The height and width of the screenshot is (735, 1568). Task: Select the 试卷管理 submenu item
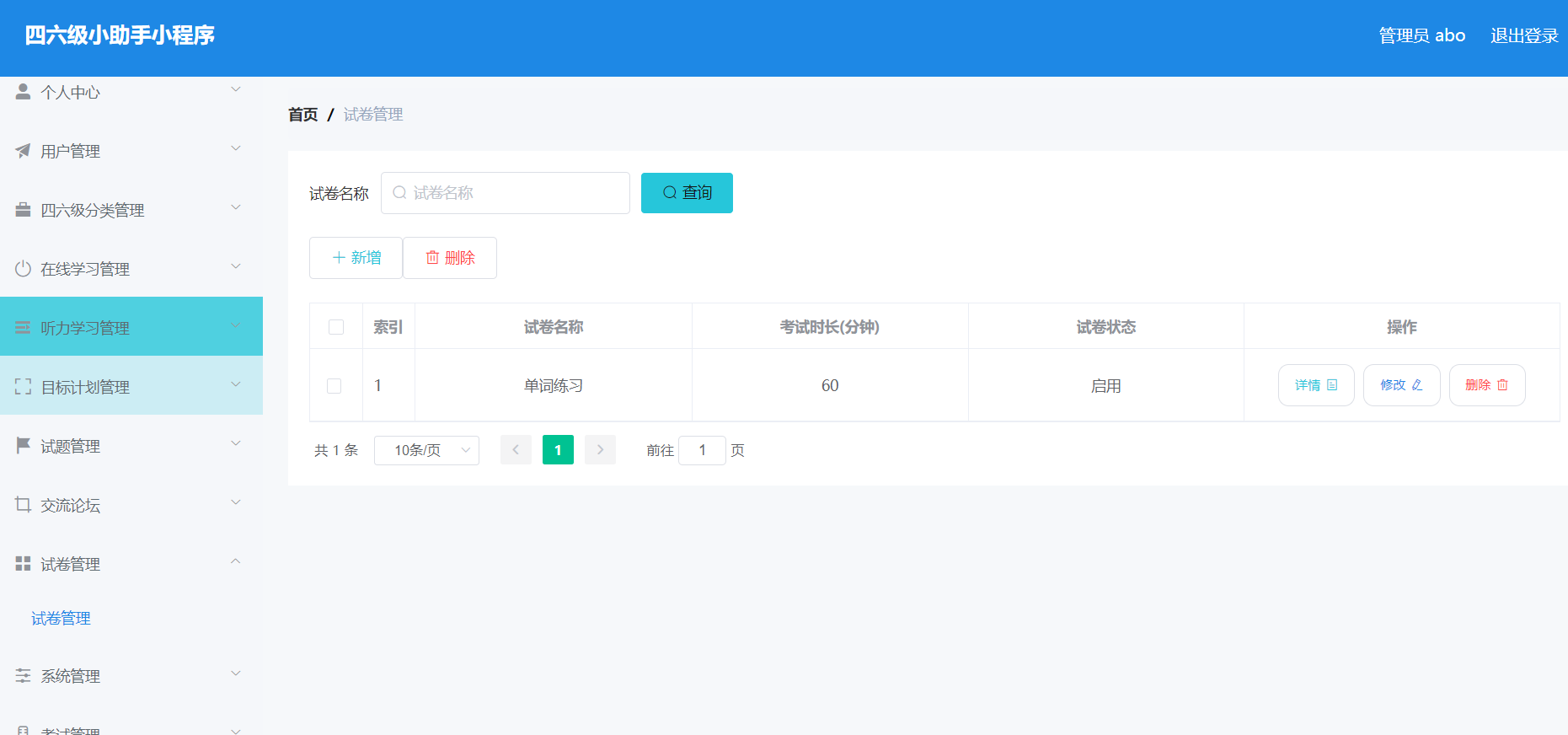61,619
